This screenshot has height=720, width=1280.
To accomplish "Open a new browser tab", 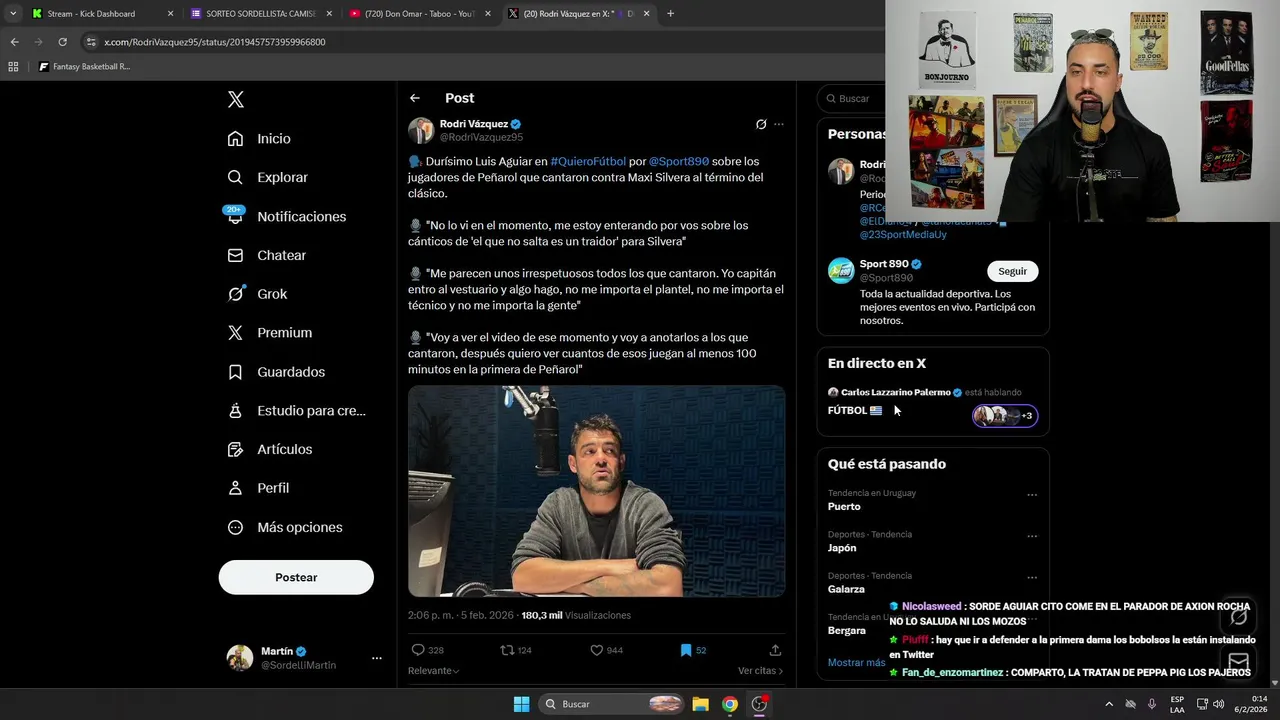I will (x=670, y=14).
